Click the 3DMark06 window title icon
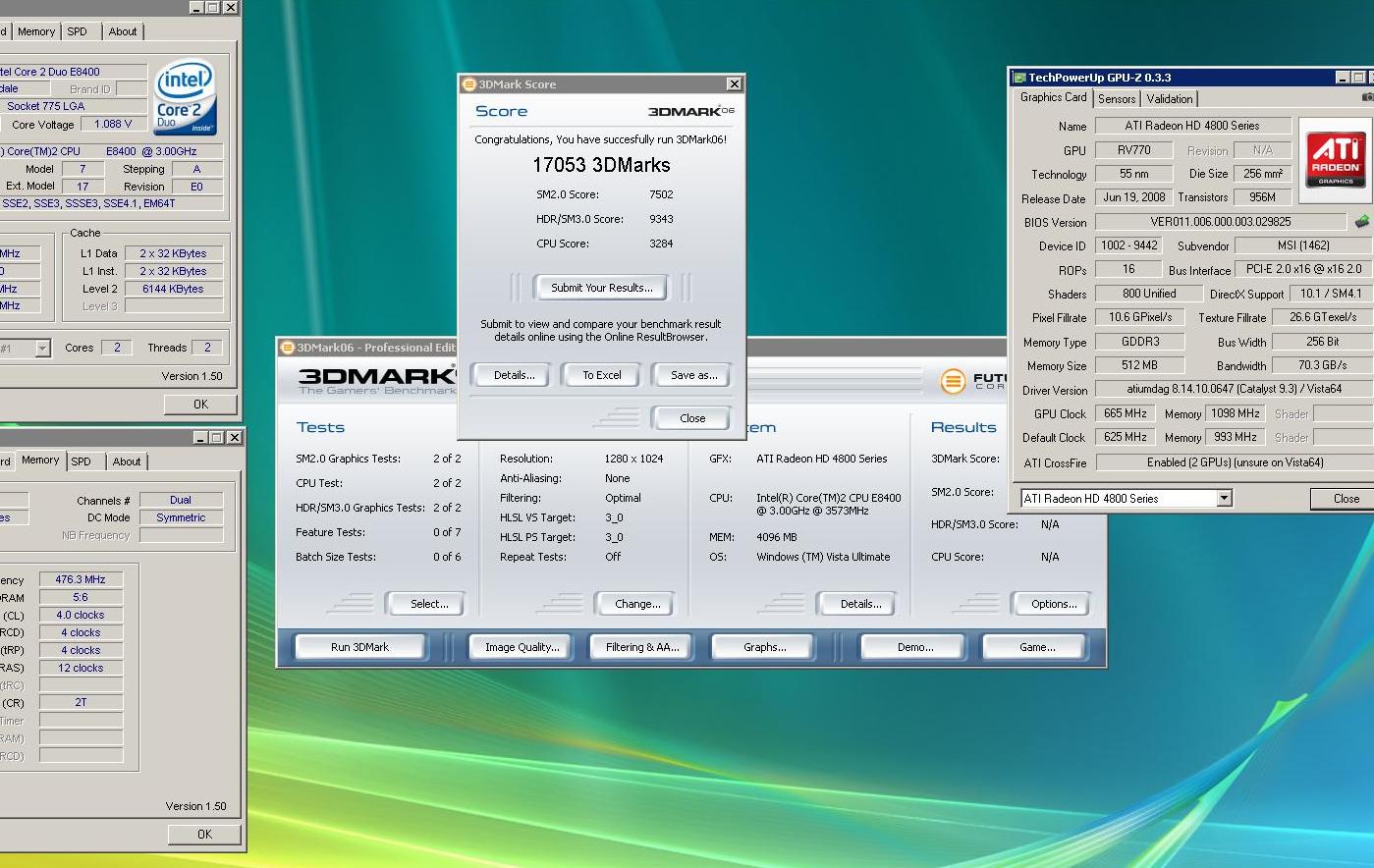The width and height of the screenshot is (1374, 868). pyautogui.click(x=288, y=348)
